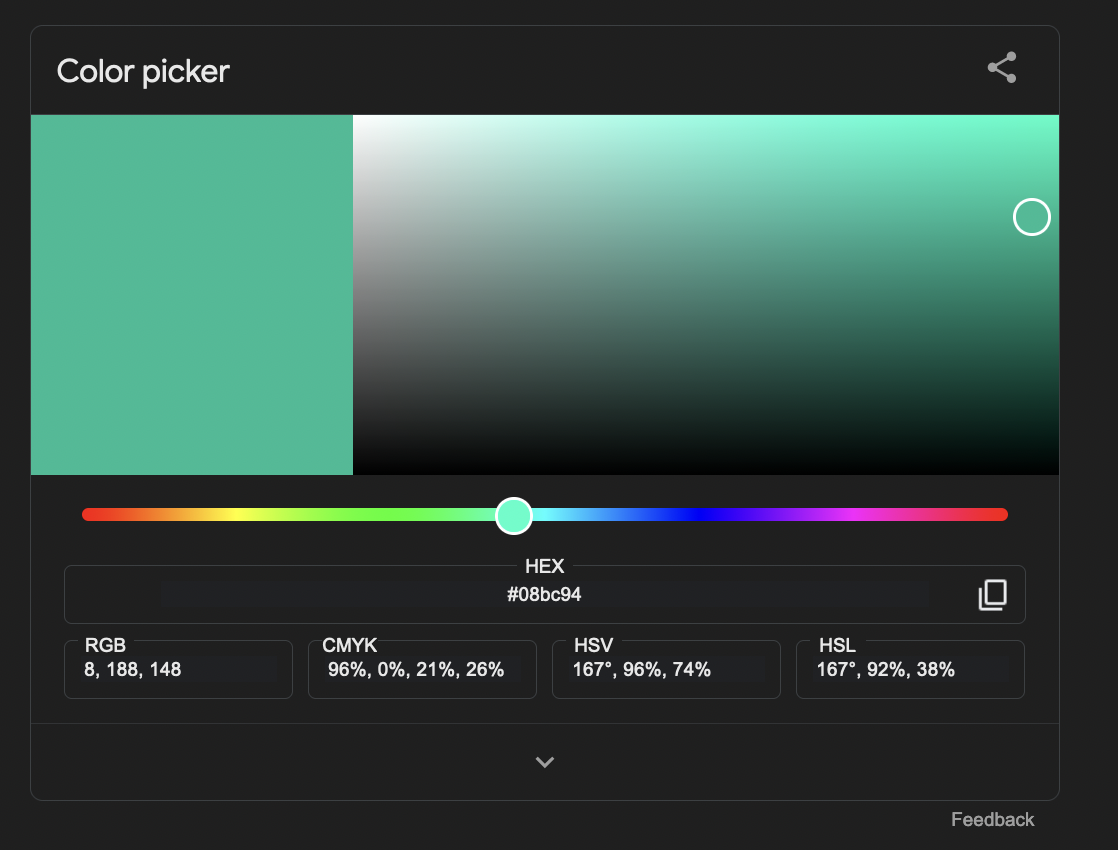Click the circular picker handle in the gradient

tap(1032, 217)
